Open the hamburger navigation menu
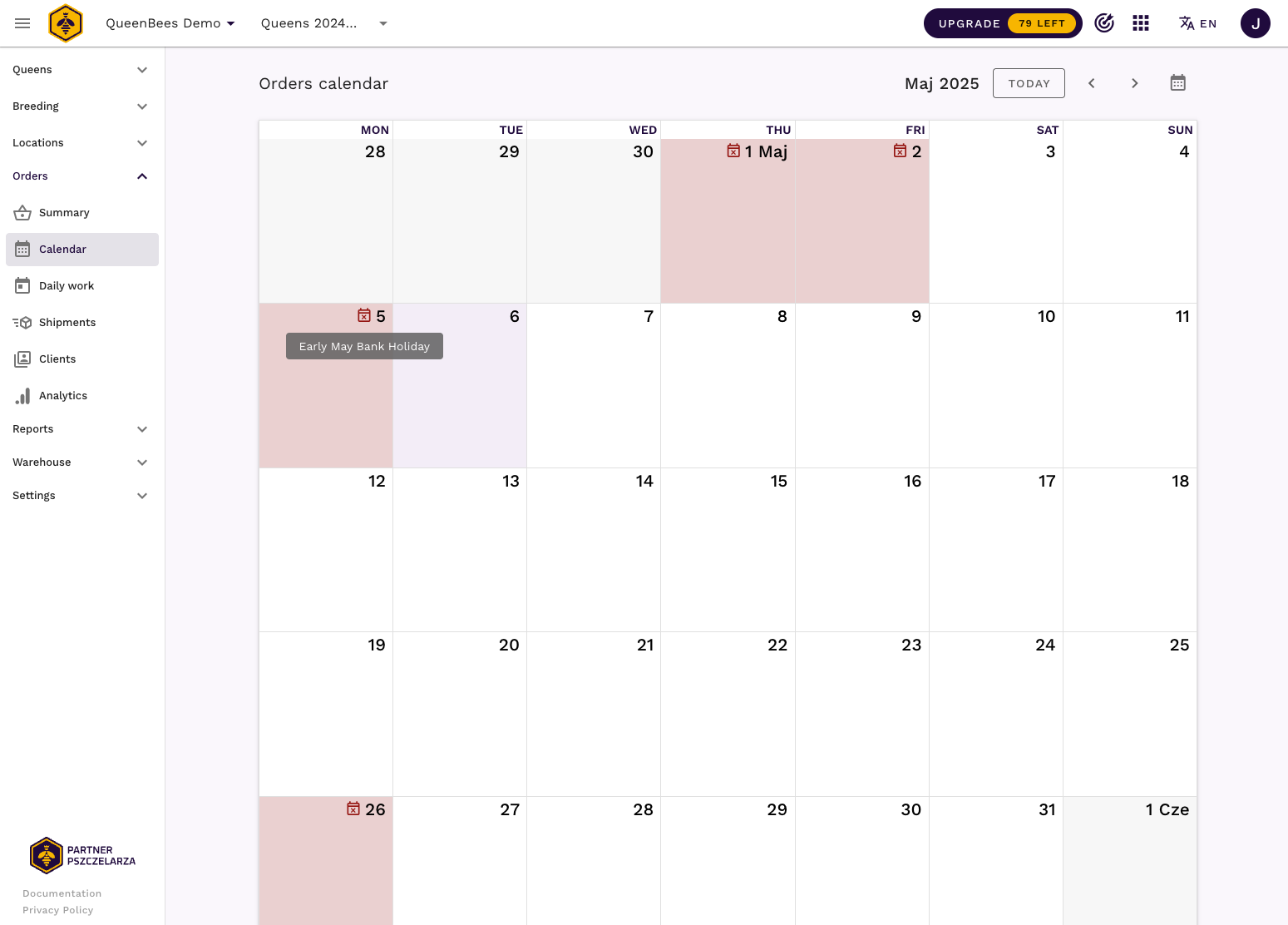The width and height of the screenshot is (1288, 925). point(22,23)
